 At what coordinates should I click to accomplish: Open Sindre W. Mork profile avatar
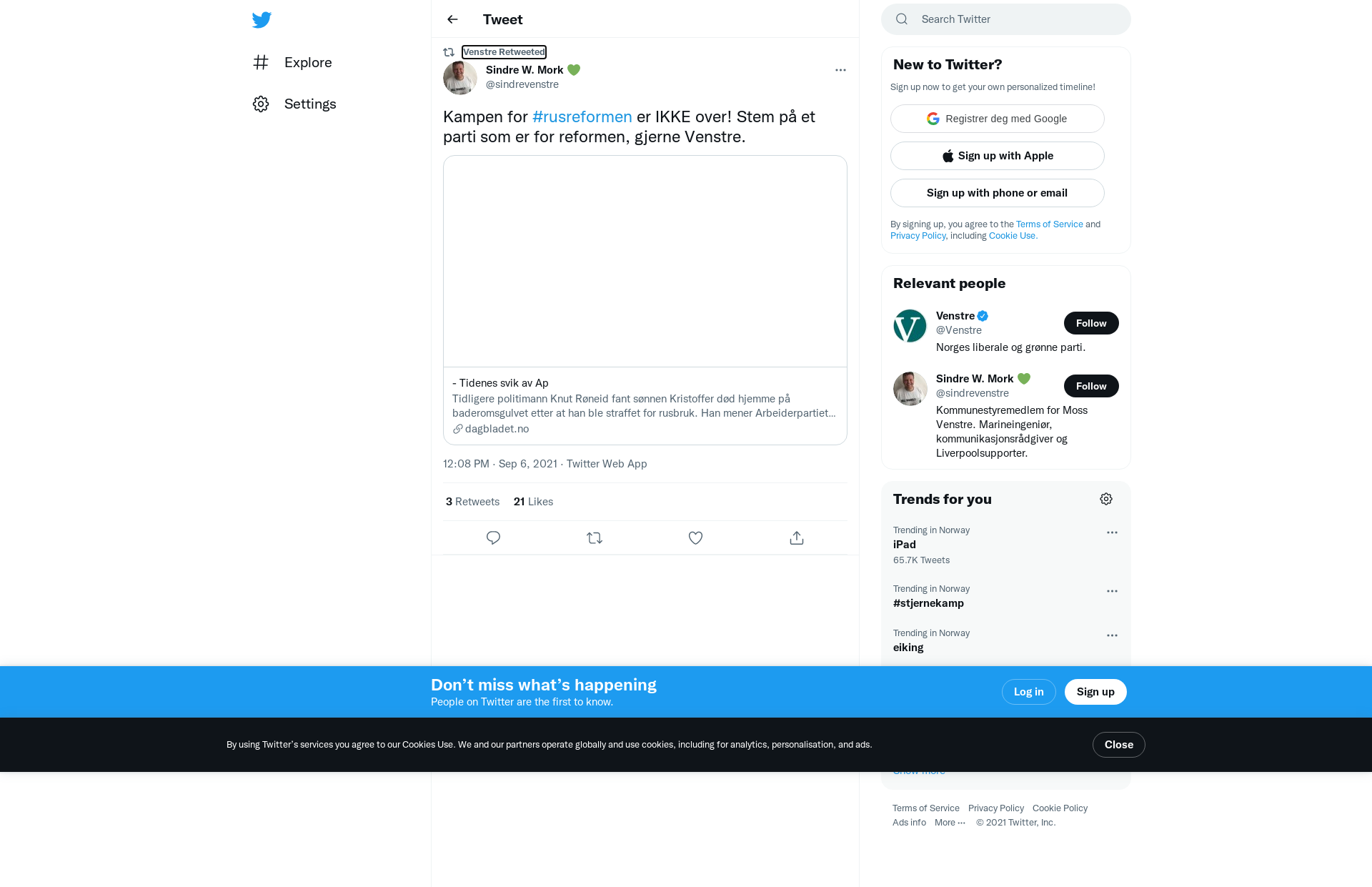(460, 77)
